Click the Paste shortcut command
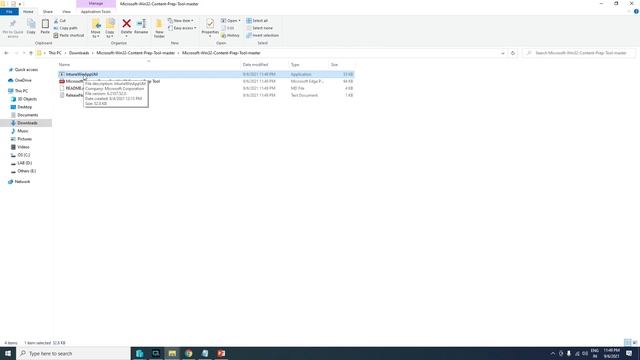Image resolution: width=640 pixels, height=360 pixels. tap(69, 36)
